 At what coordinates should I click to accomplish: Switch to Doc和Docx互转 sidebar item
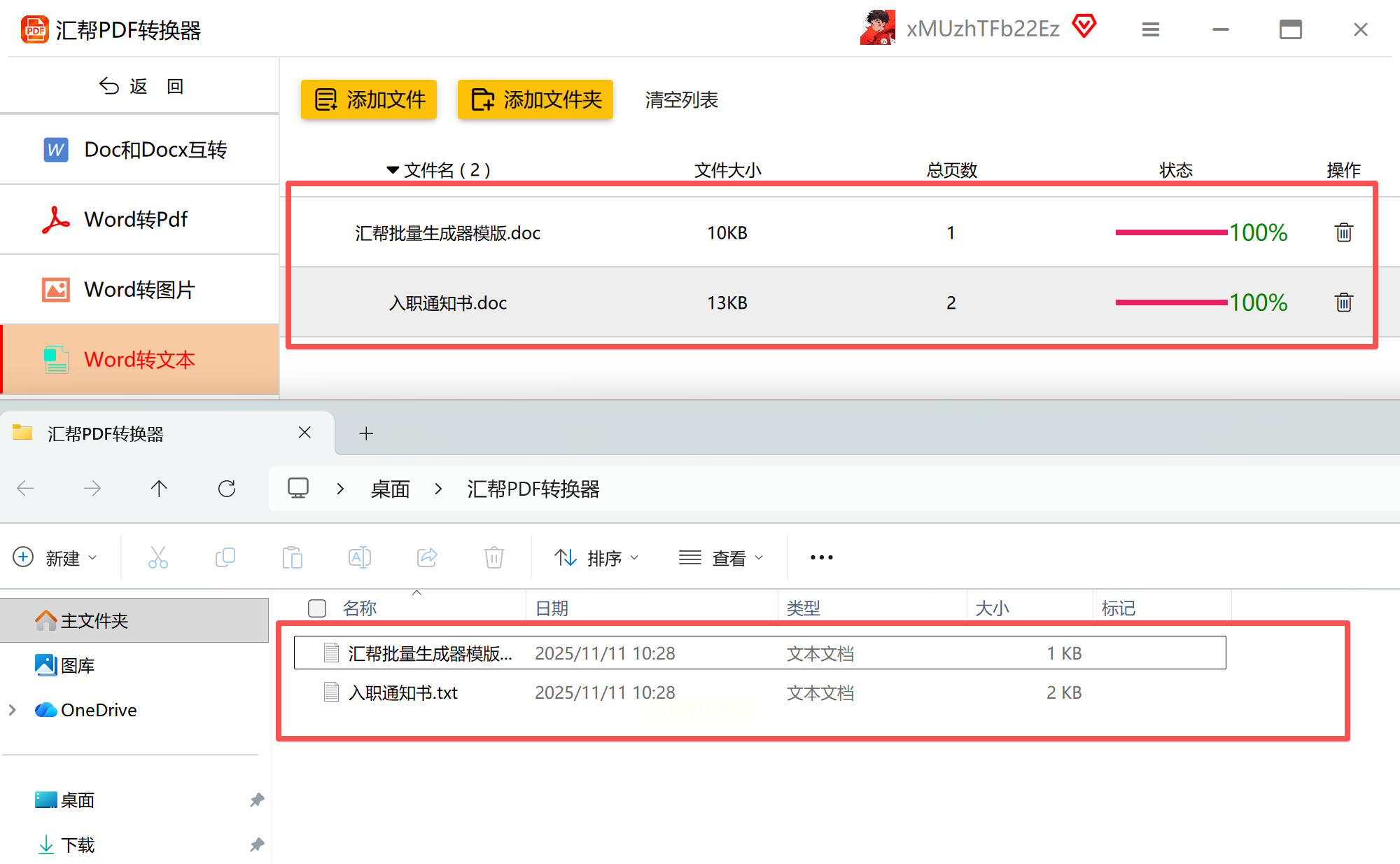coord(155,150)
